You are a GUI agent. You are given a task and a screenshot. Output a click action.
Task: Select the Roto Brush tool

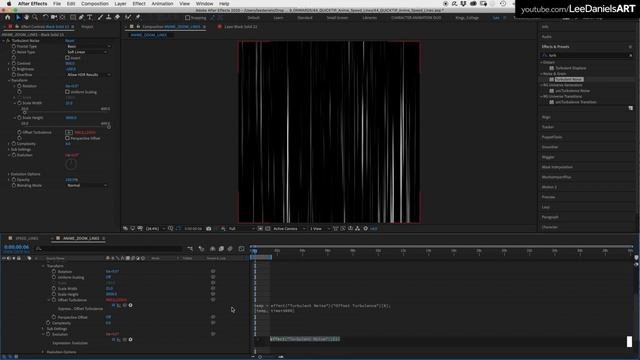point(128,18)
